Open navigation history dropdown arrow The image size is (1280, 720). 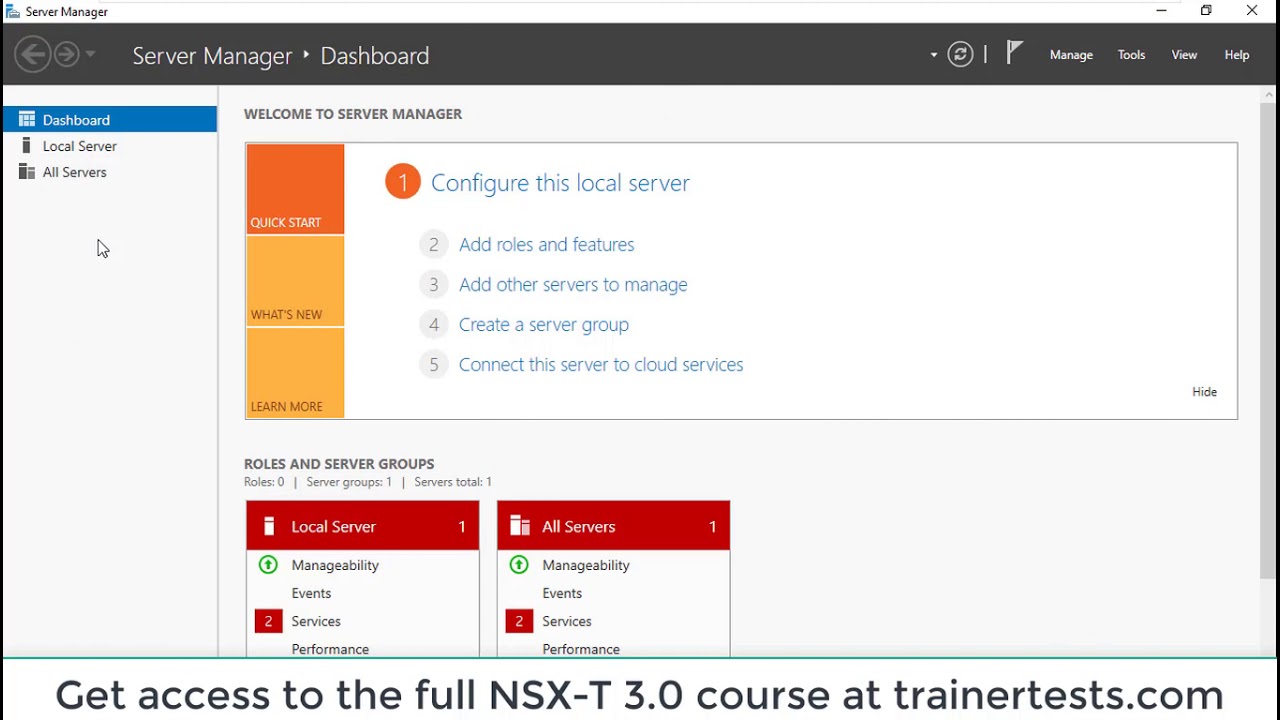pos(90,54)
